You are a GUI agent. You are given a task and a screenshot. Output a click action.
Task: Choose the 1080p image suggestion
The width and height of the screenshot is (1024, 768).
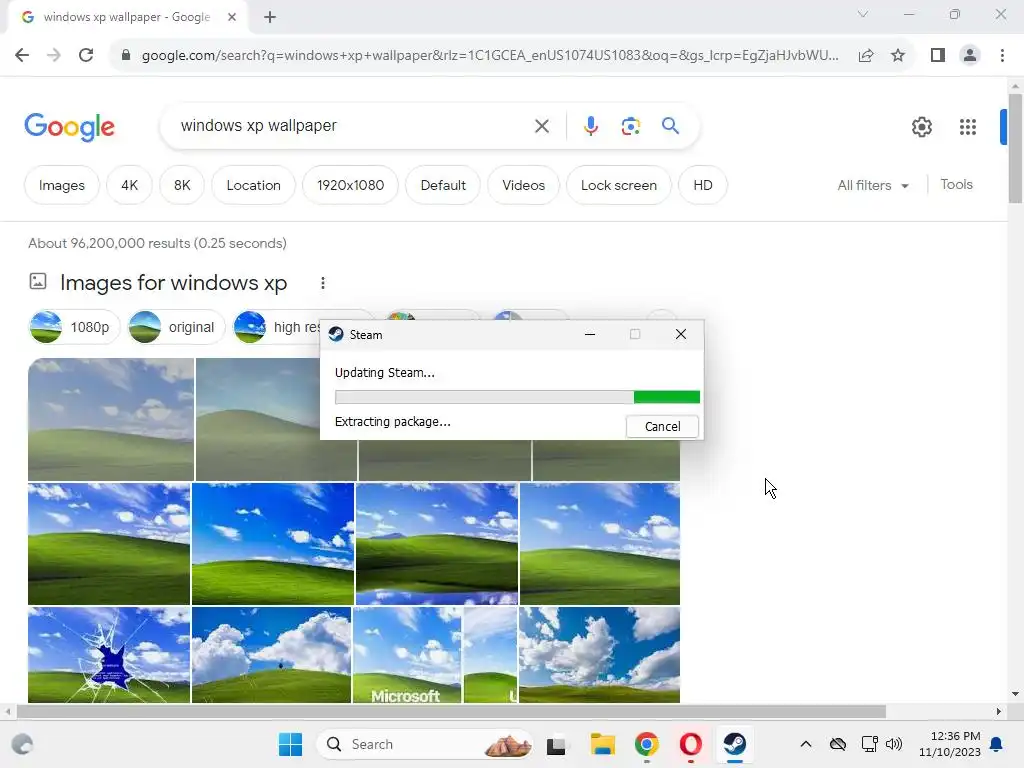click(74, 327)
